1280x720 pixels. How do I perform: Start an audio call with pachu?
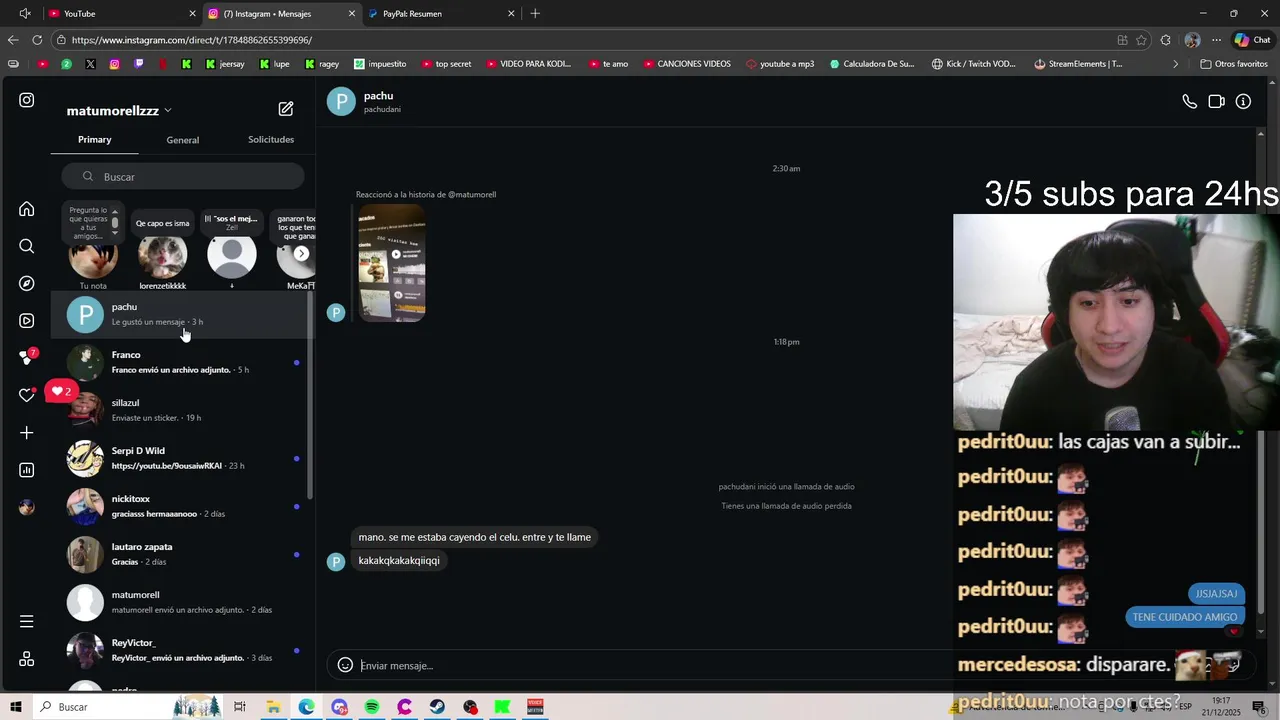coord(1189,101)
